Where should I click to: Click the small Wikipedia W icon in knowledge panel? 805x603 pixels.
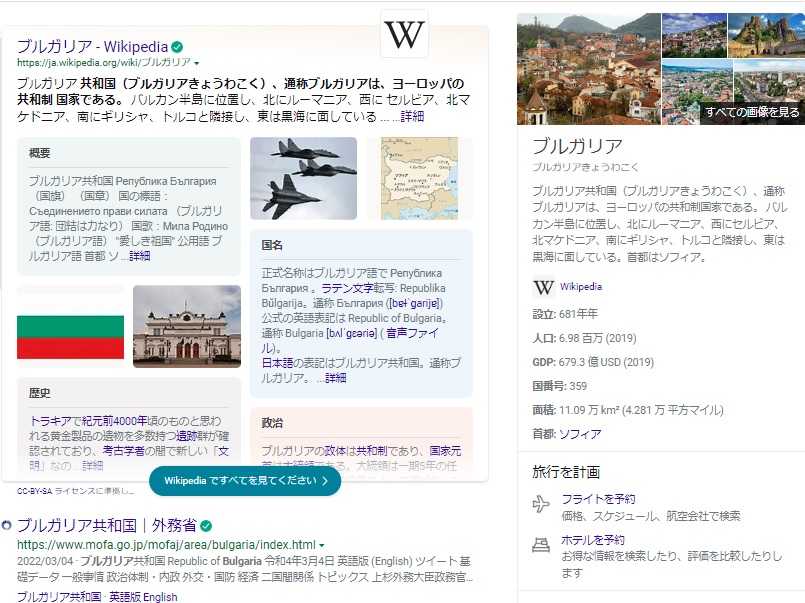coord(543,287)
